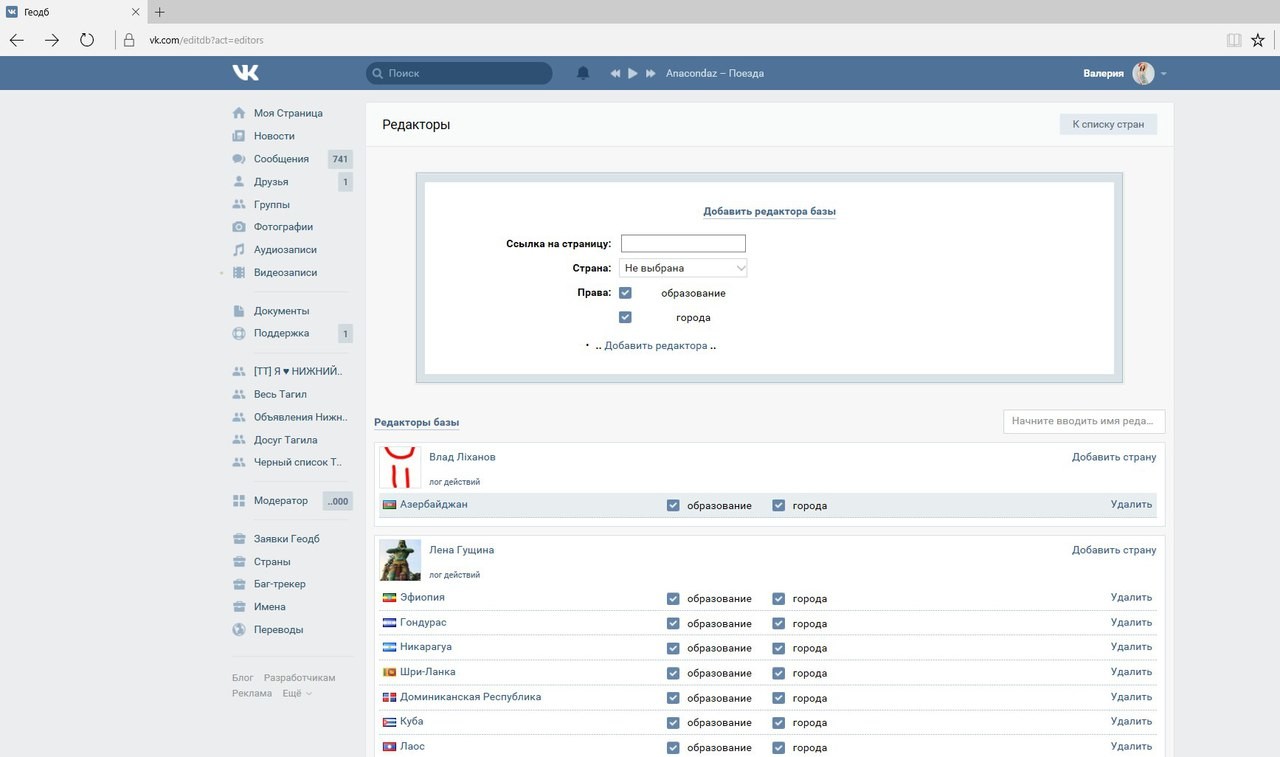Open the Лаос country link
This screenshot has height=757, width=1280.
pyautogui.click(x=412, y=746)
